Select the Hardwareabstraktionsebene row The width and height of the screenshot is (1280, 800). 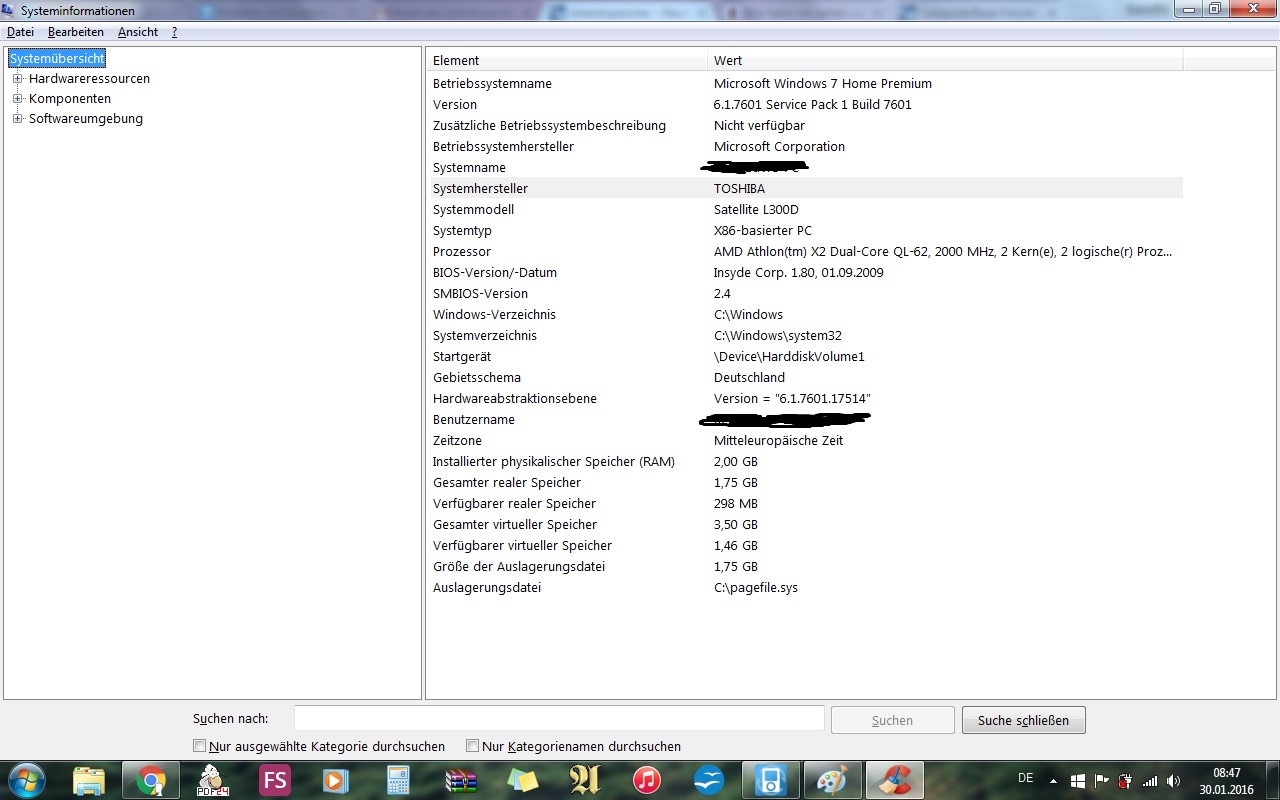804,398
